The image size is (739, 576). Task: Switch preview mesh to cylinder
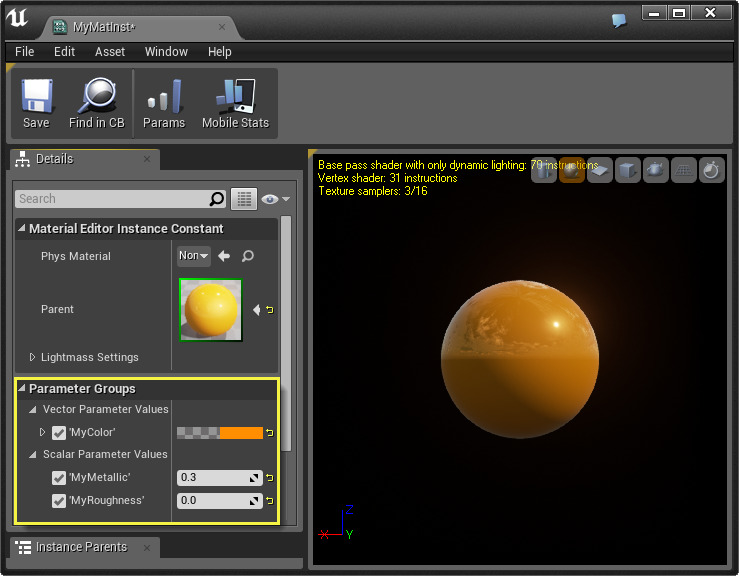click(543, 171)
